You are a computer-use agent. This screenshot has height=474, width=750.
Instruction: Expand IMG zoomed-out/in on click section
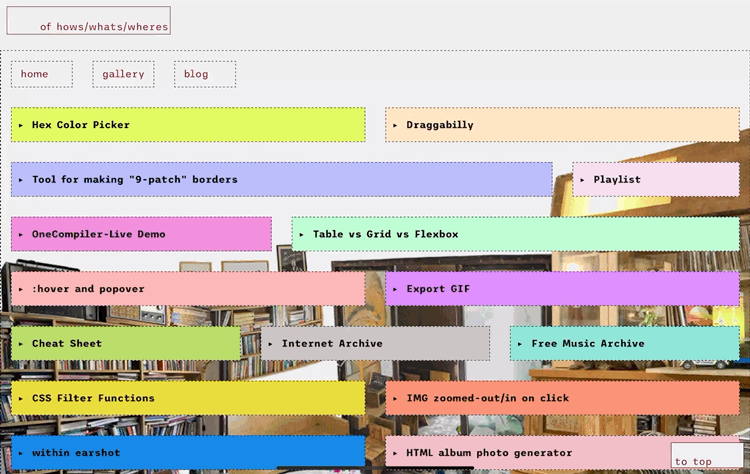[x=487, y=398]
